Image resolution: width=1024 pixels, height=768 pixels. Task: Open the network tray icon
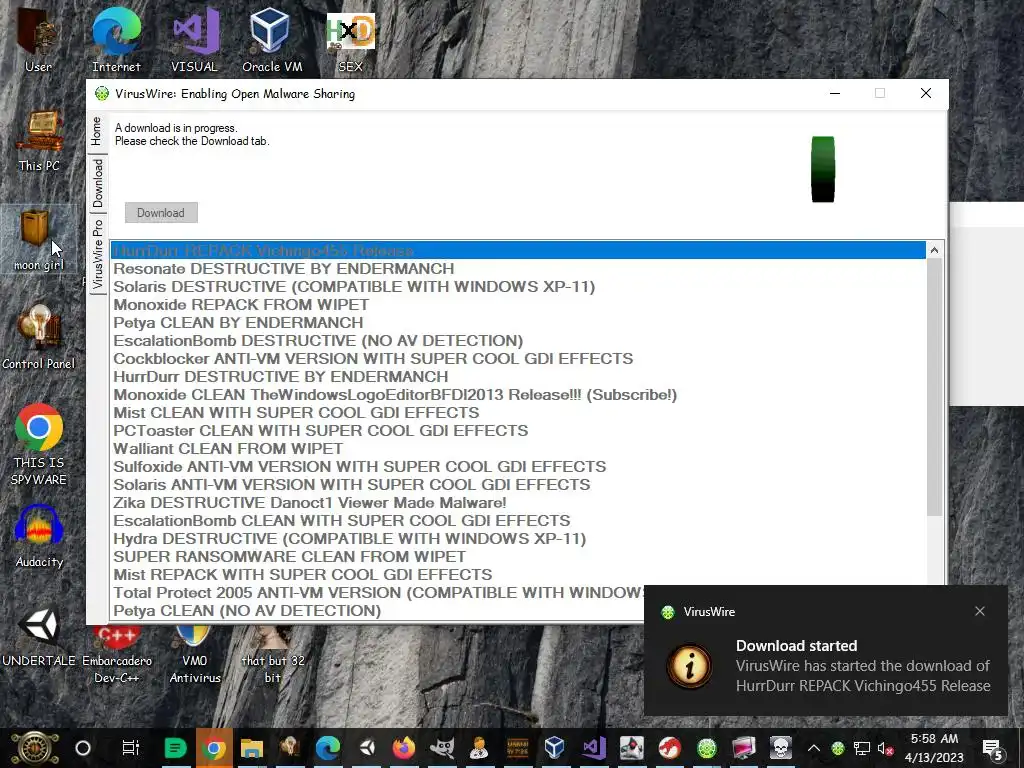(862, 748)
